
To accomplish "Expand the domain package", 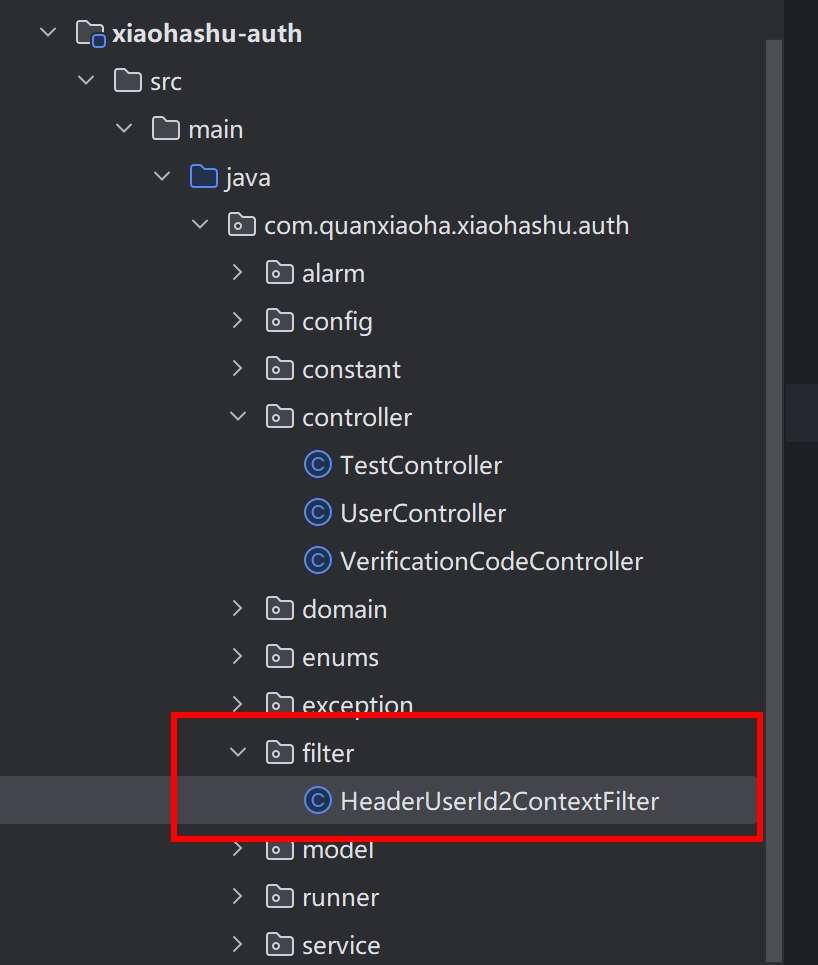I will (x=237, y=608).
